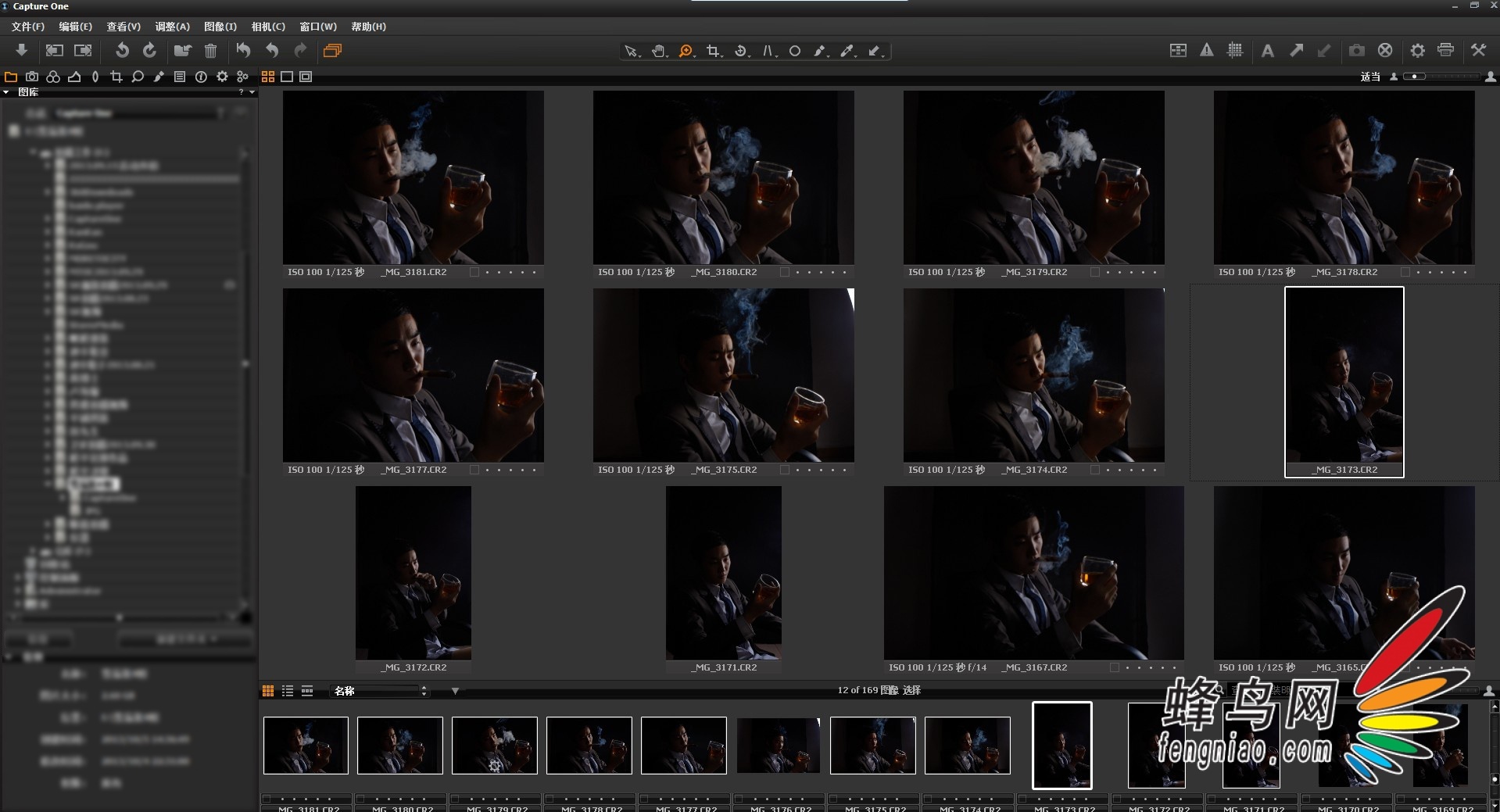1500x812 pixels.
Task: Open the 编辑(E) menu
Action: click(x=76, y=27)
